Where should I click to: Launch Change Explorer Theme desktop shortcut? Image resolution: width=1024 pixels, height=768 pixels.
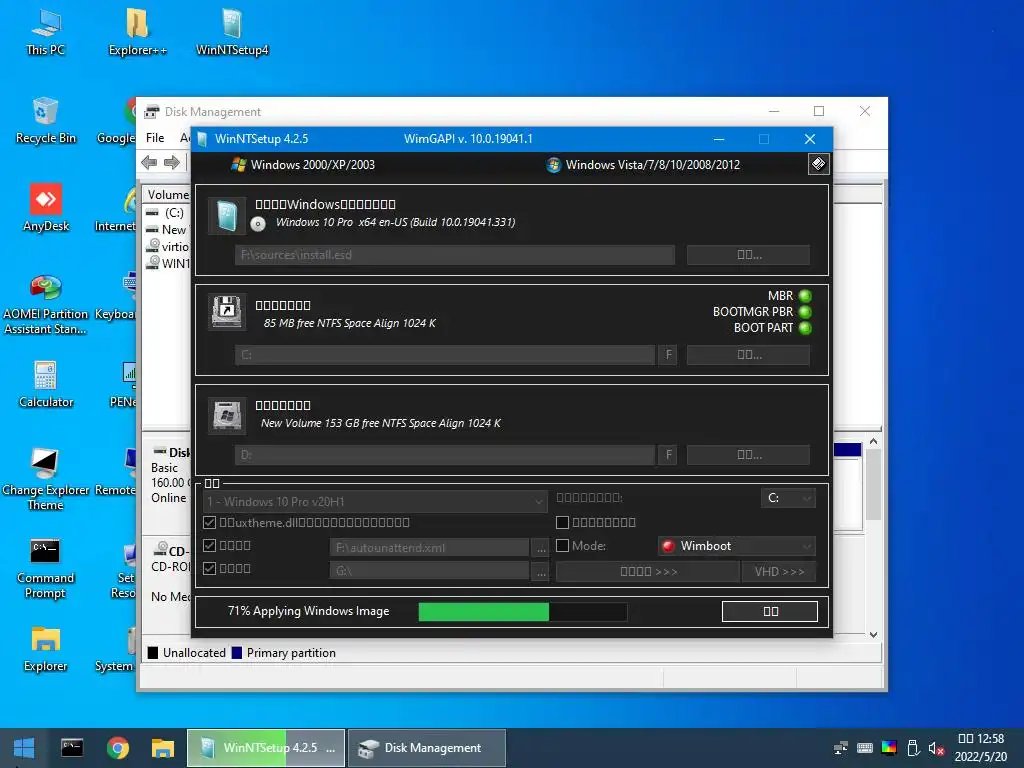click(x=45, y=480)
